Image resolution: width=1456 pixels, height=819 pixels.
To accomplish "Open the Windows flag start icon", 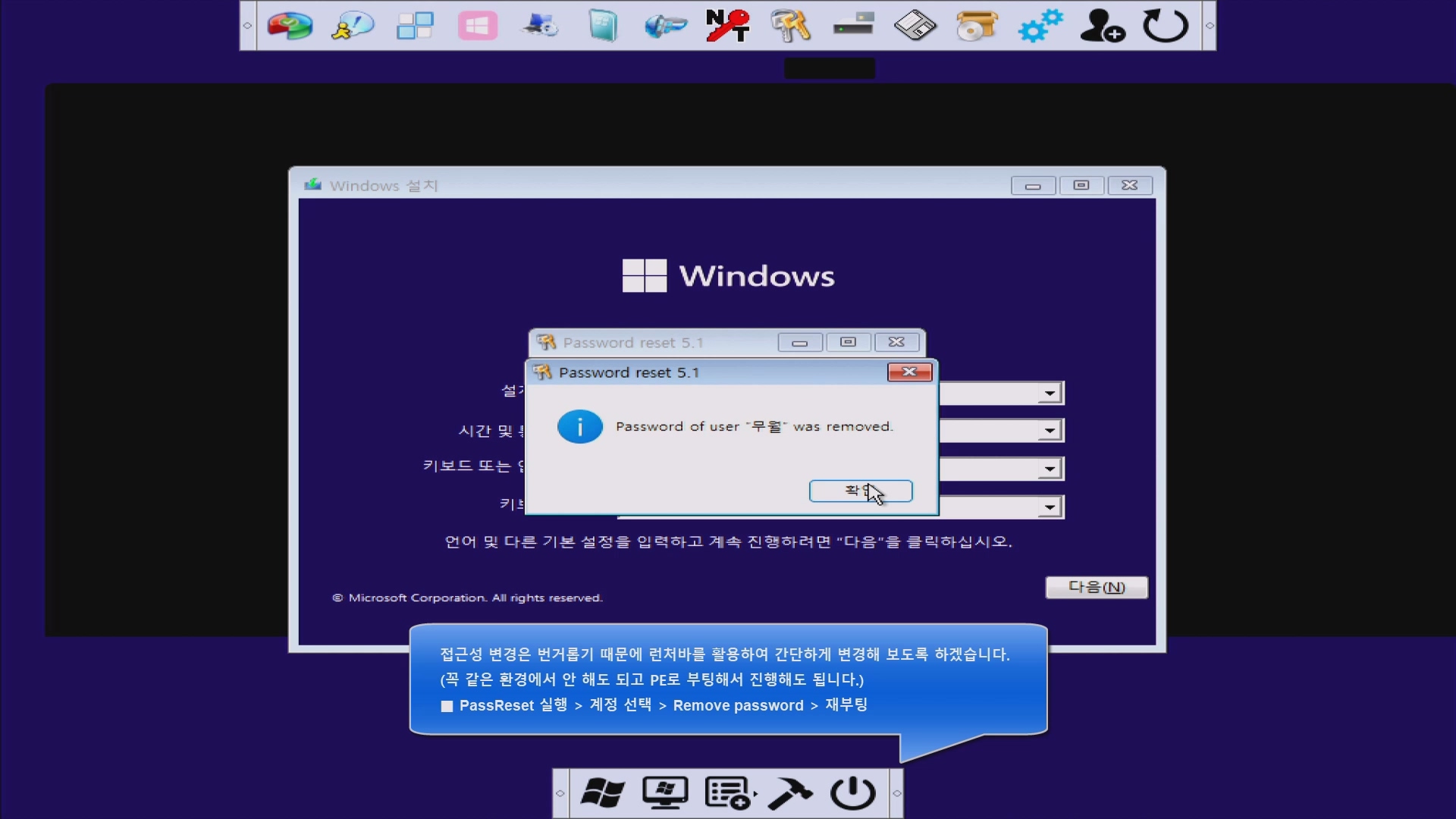I will [602, 793].
